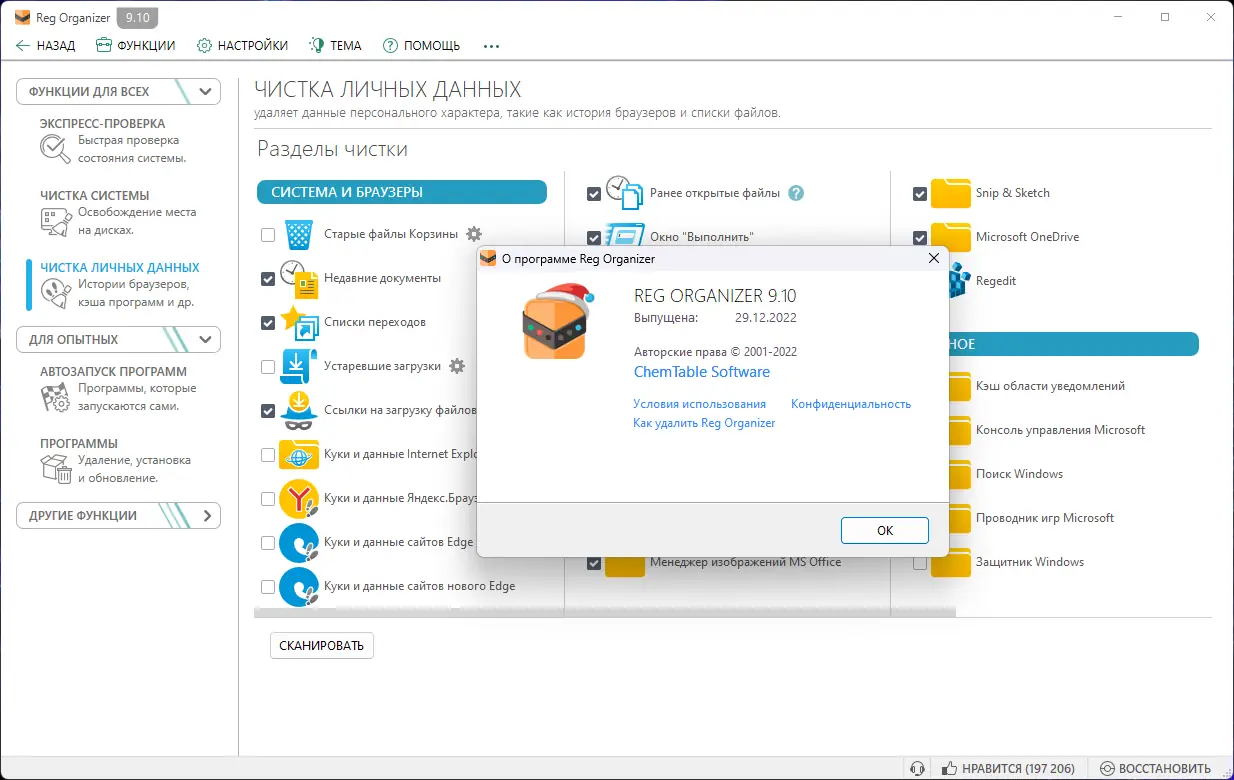Screen dimensions: 1234x780
Task: Click the Microsoft OneDrive folder icon
Action: pyautogui.click(x=951, y=238)
